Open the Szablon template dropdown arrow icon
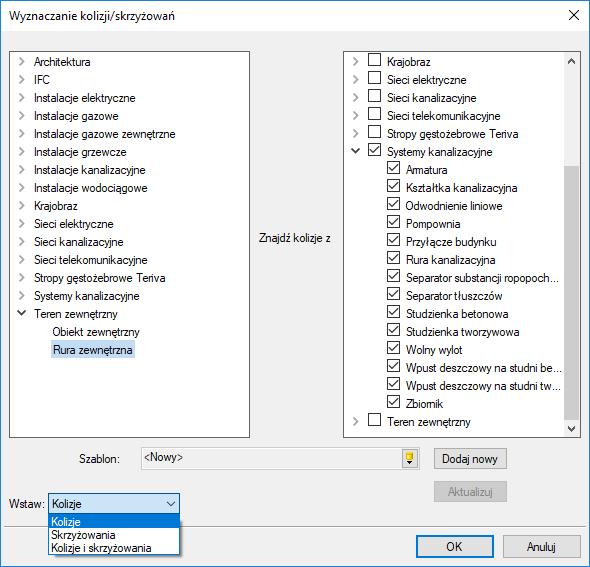590x567 pixels. (410, 458)
